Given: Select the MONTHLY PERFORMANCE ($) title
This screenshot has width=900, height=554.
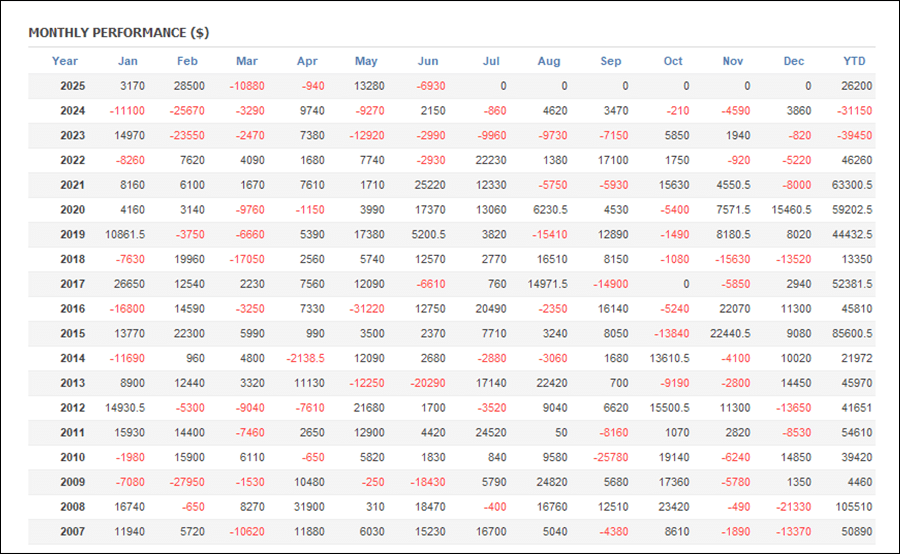Looking at the screenshot, I should click(119, 33).
